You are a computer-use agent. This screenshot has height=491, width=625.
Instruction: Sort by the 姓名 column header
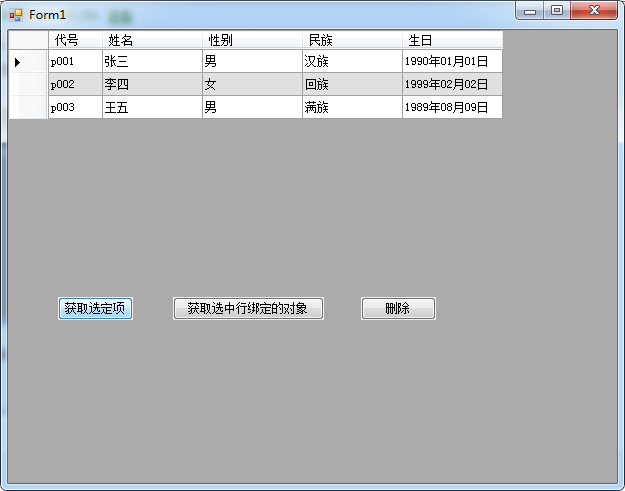coord(152,40)
